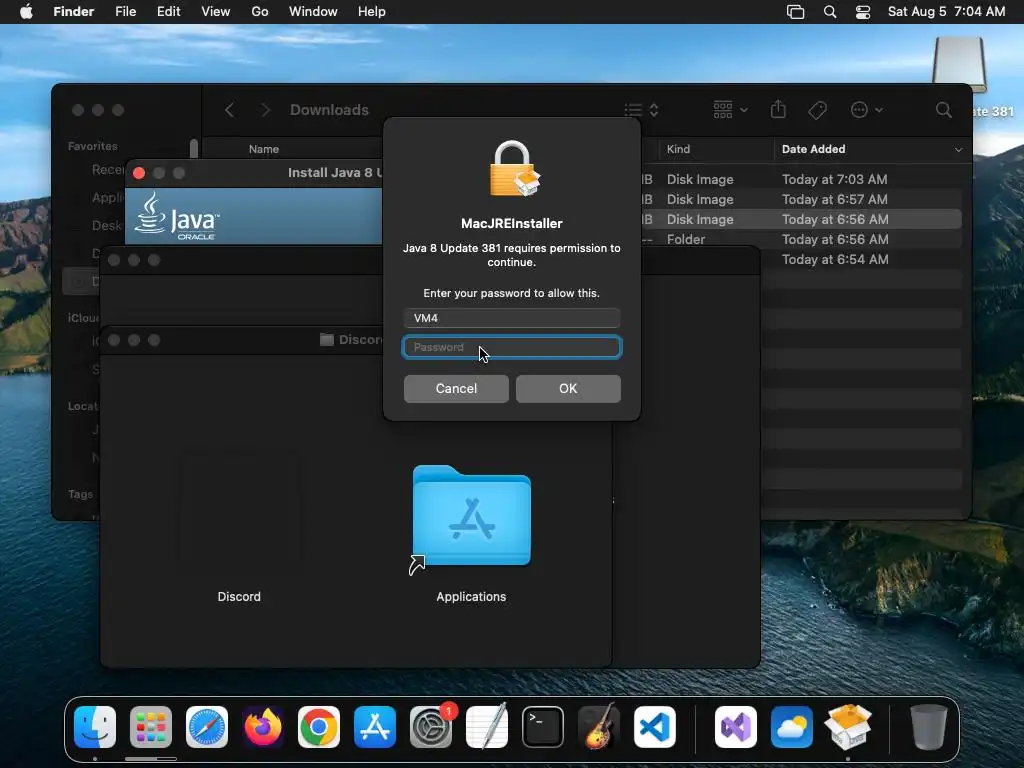1024x768 pixels.
Task: Click the Downloads title in Finder window
Action: (x=329, y=110)
